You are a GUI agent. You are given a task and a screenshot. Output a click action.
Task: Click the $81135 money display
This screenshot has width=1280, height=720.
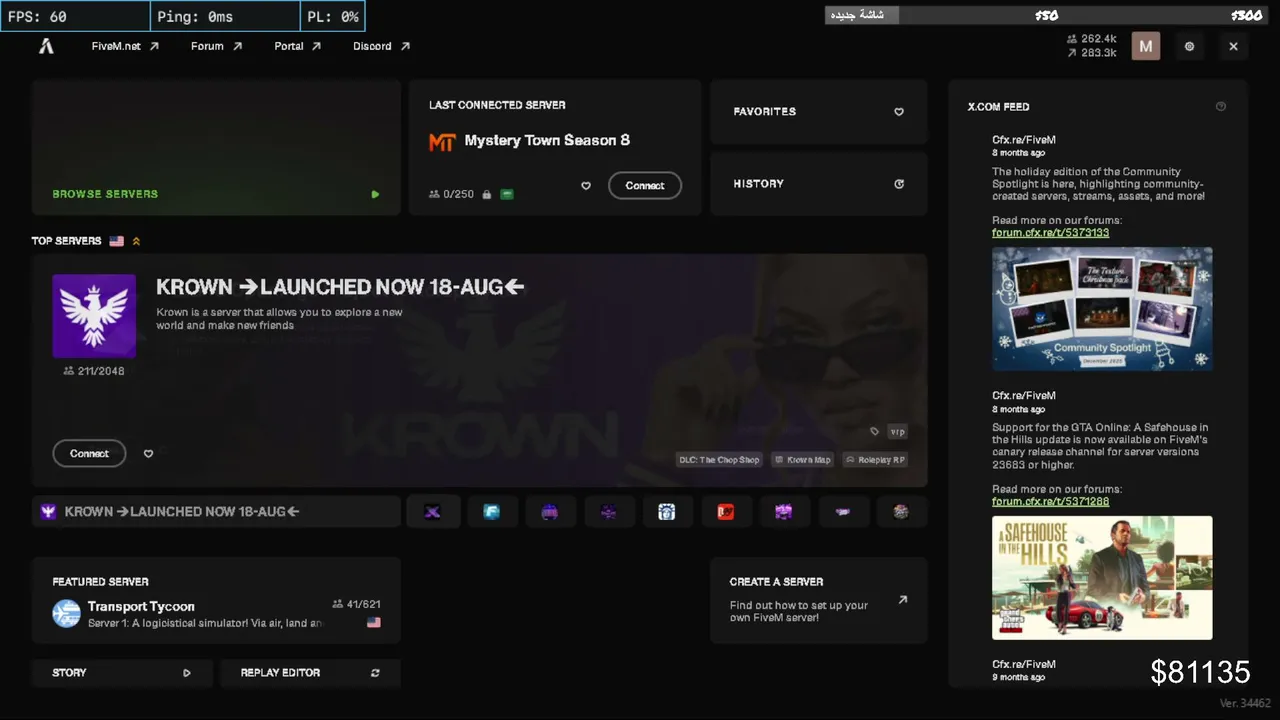coord(1200,672)
